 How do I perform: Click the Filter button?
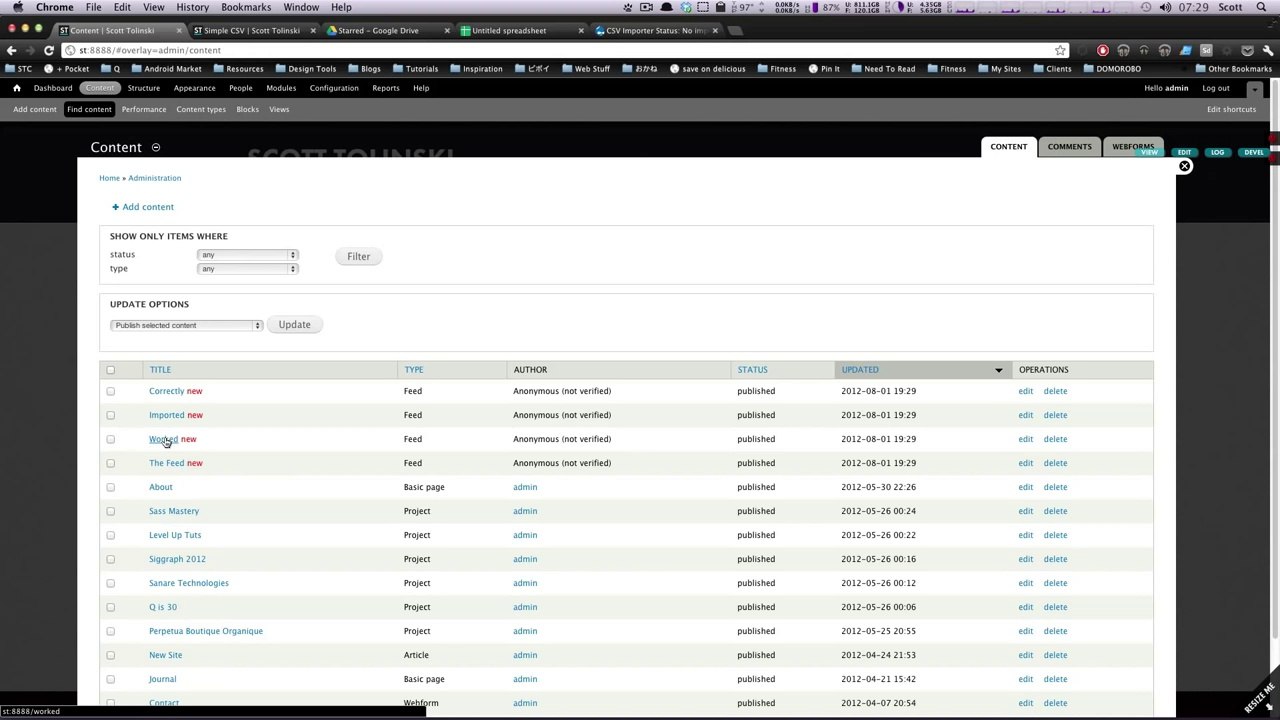358,257
